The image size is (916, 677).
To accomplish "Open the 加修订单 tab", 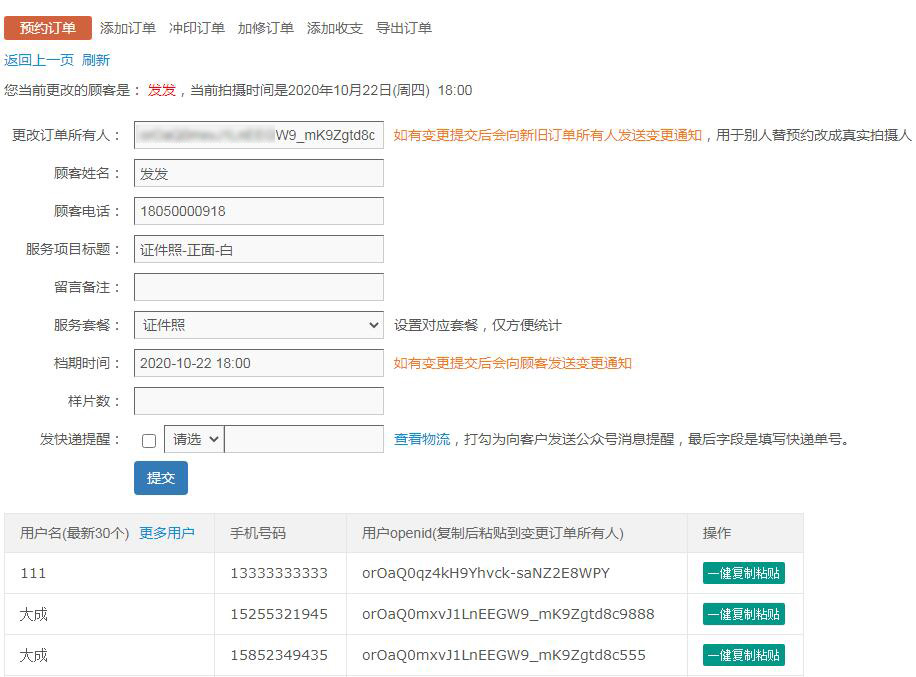I will [266, 28].
